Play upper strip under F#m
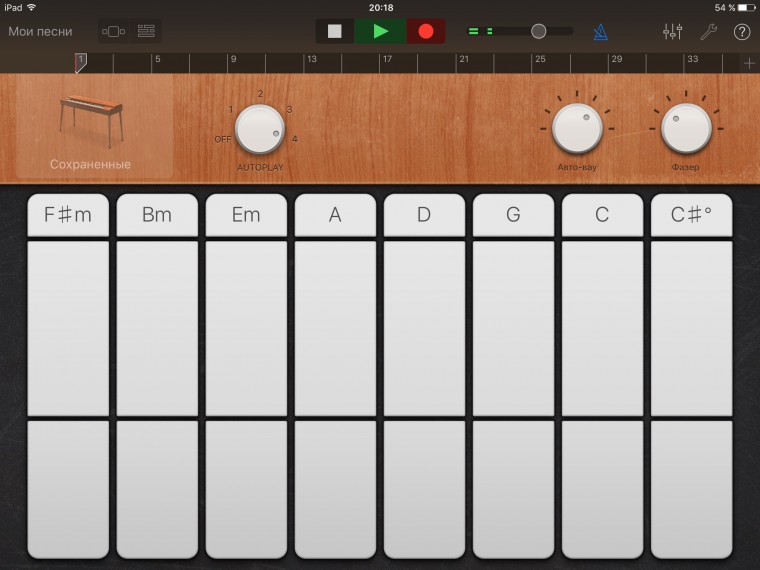 pos(68,328)
